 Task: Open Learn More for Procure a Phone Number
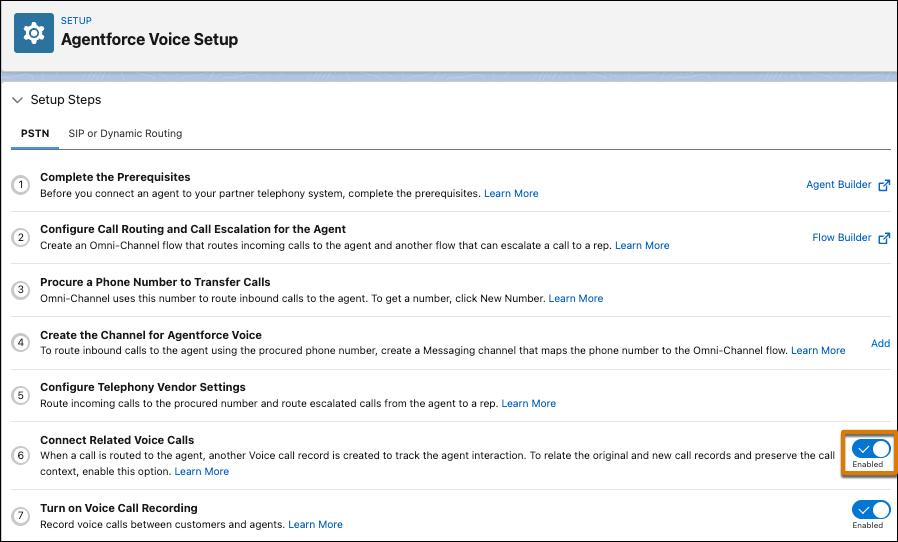click(576, 299)
